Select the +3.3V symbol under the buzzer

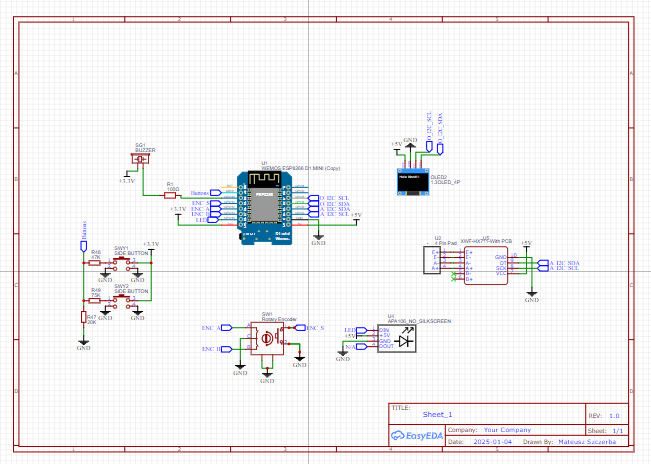tap(127, 177)
